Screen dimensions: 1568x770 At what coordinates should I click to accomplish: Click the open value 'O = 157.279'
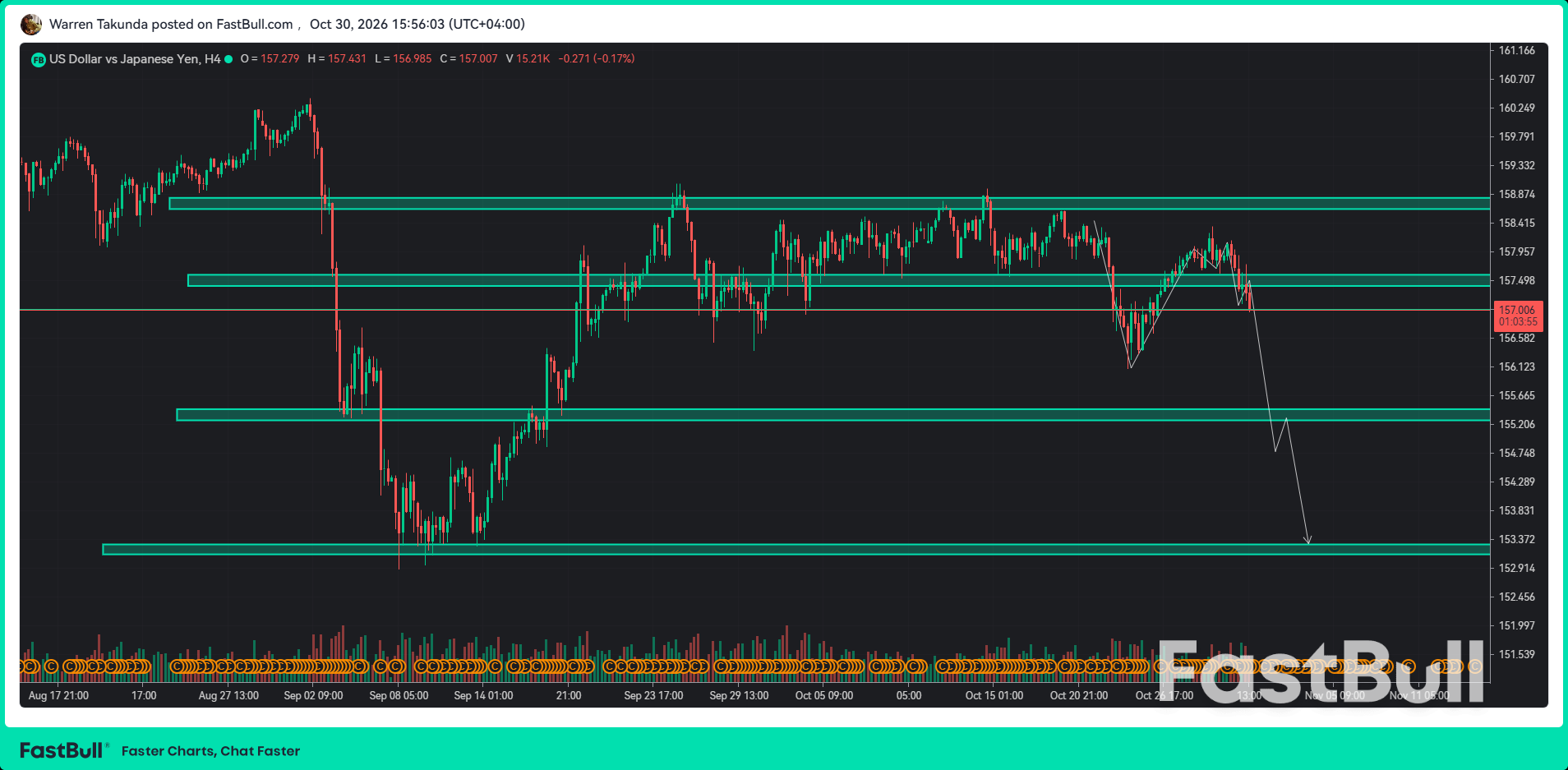270,59
